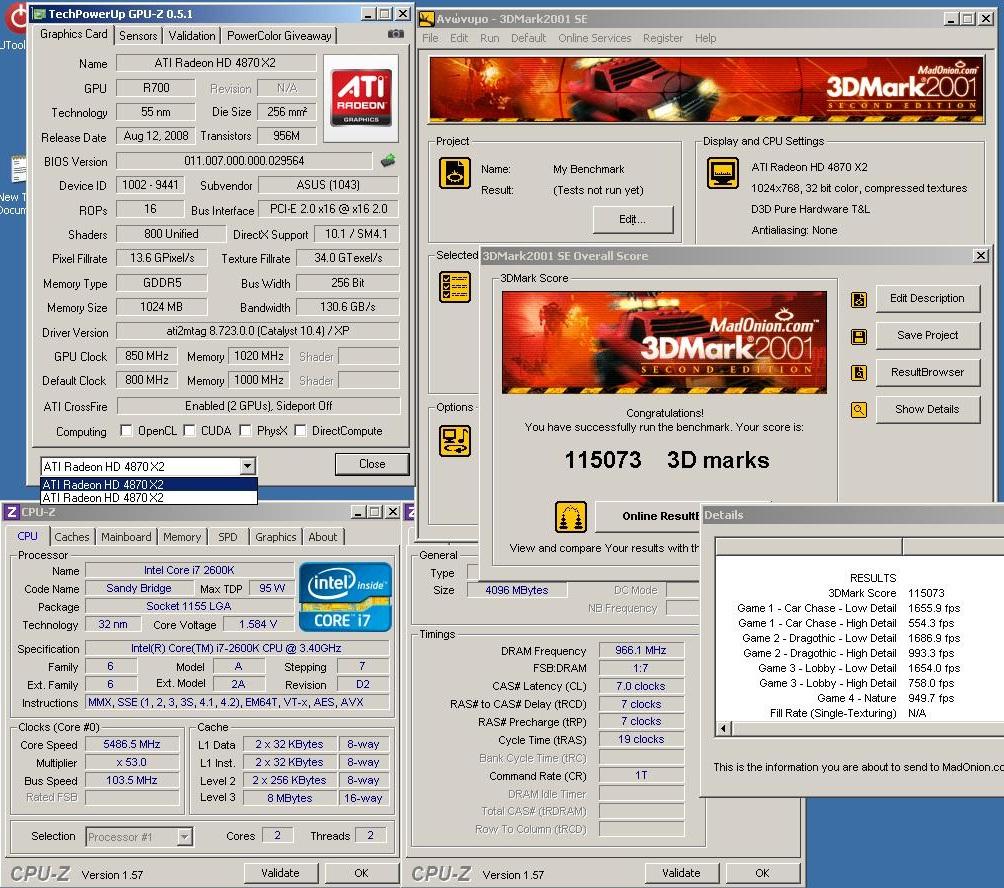The height and width of the screenshot is (888, 1004).
Task: Open the Help menu in 3DMark2001
Action: tap(705, 38)
